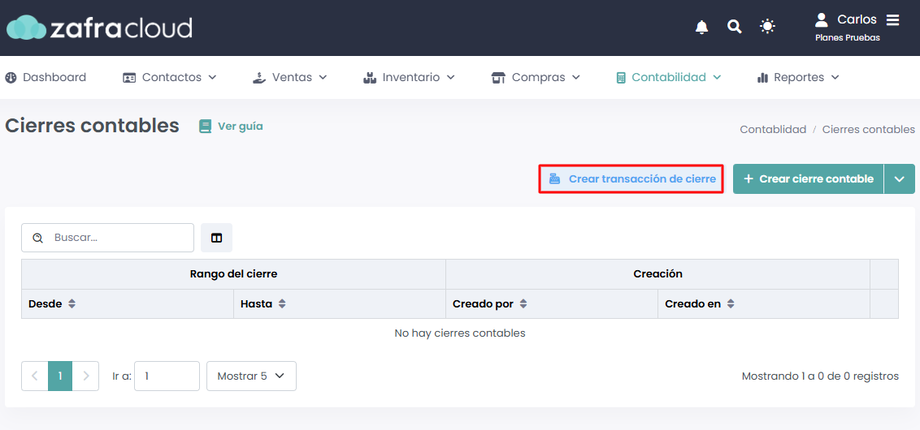Click the Contactos card icon
920x430 pixels.
(129, 78)
